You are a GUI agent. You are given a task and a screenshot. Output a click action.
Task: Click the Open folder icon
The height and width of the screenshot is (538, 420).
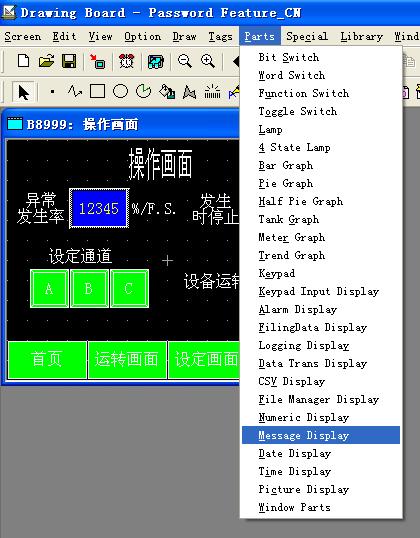46,61
